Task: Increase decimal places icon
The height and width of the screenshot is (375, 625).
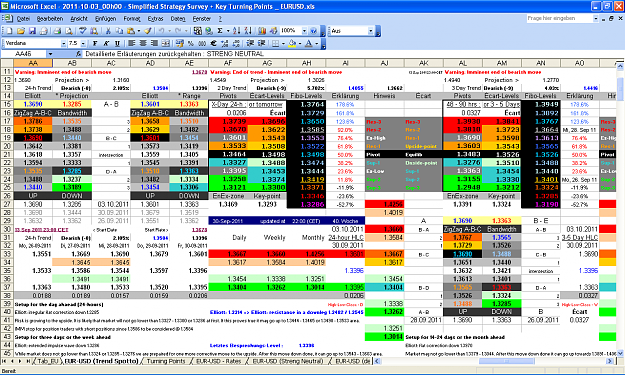Action: click(225, 43)
